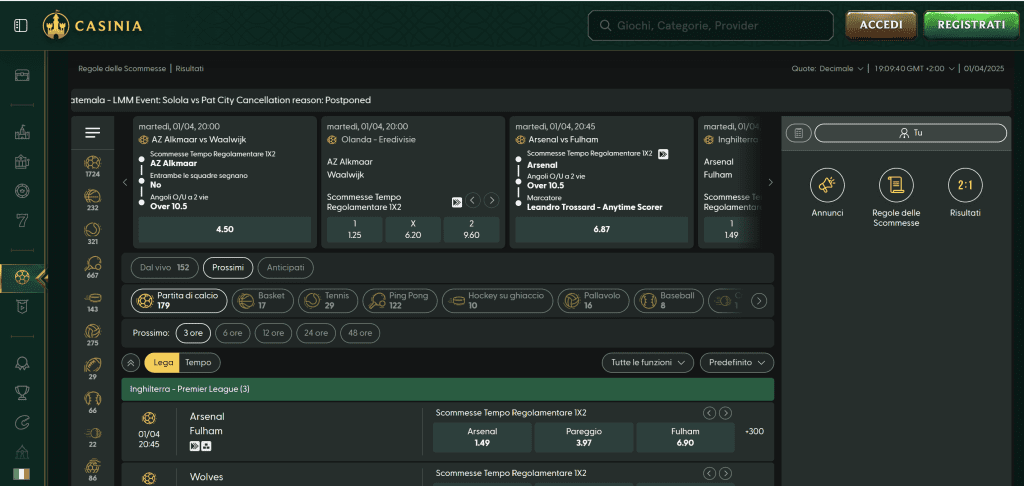1024x486 pixels.
Task: Open the GMT +2:00 timezone dropdown
Action: [914, 69]
